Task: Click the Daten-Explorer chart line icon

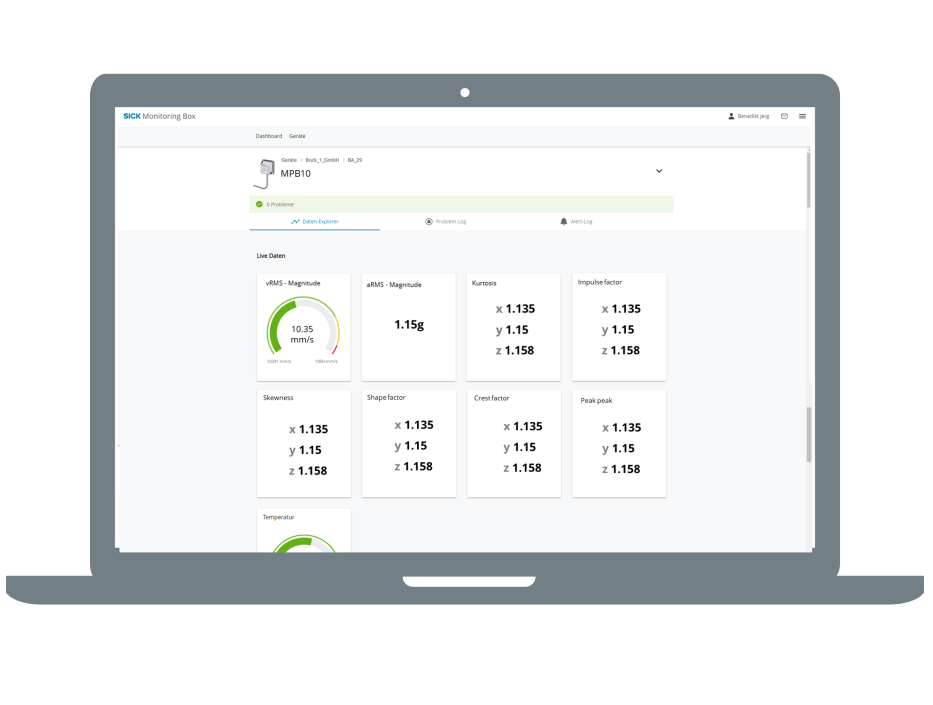Action: pyautogui.click(x=295, y=221)
